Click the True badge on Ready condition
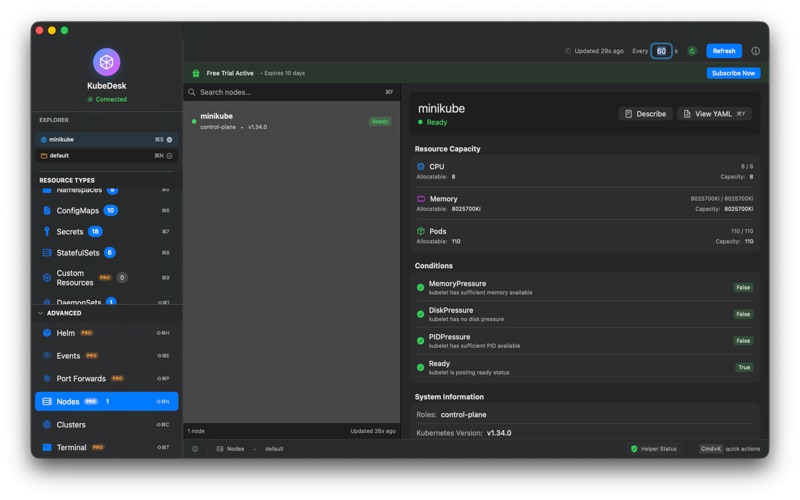This screenshot has width=800, height=500. (744, 367)
